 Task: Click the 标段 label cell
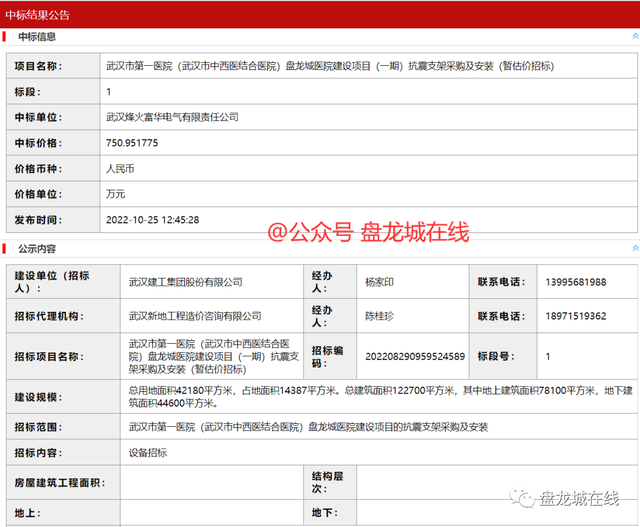point(53,91)
